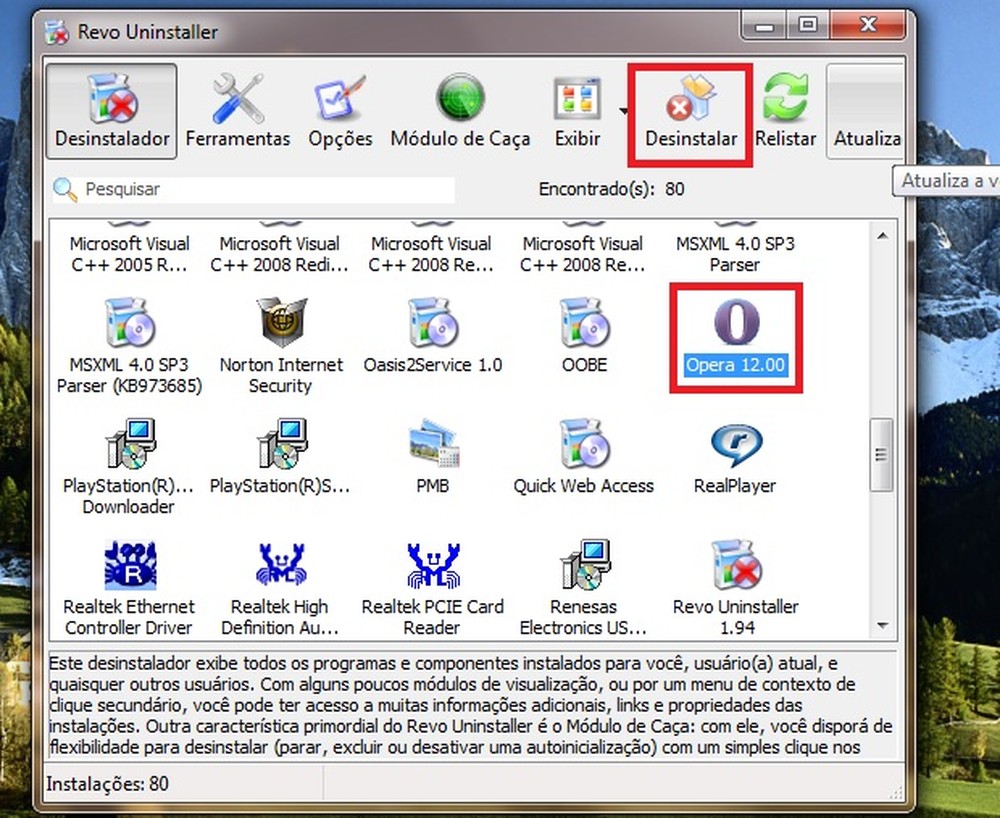Click the Desinstalar button
This screenshot has width=1000, height=818.
pos(691,115)
